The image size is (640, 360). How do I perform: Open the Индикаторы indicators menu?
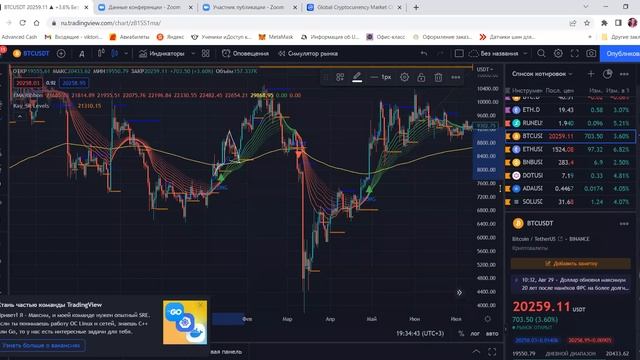point(162,53)
